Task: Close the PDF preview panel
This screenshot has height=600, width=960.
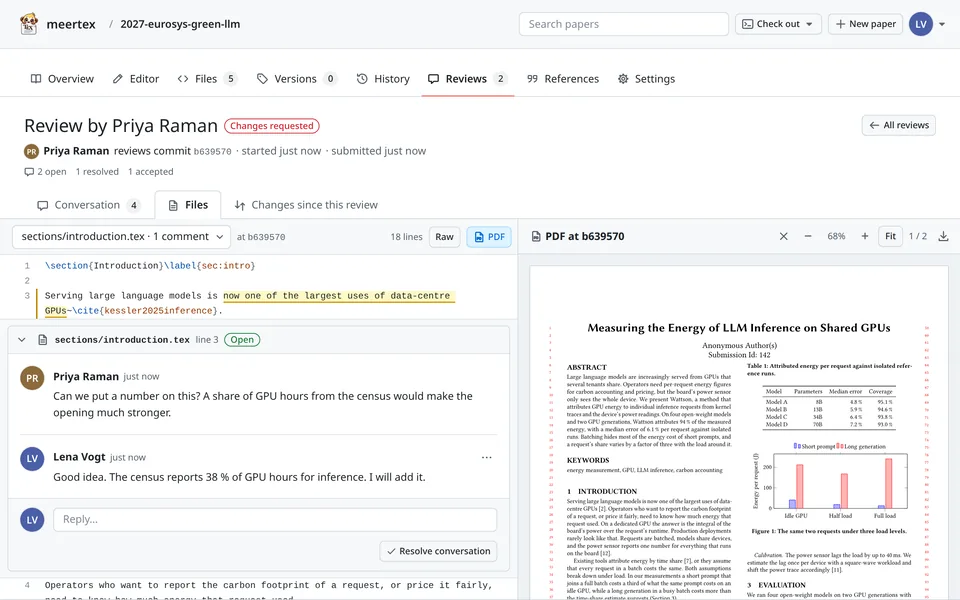Action: tap(783, 236)
